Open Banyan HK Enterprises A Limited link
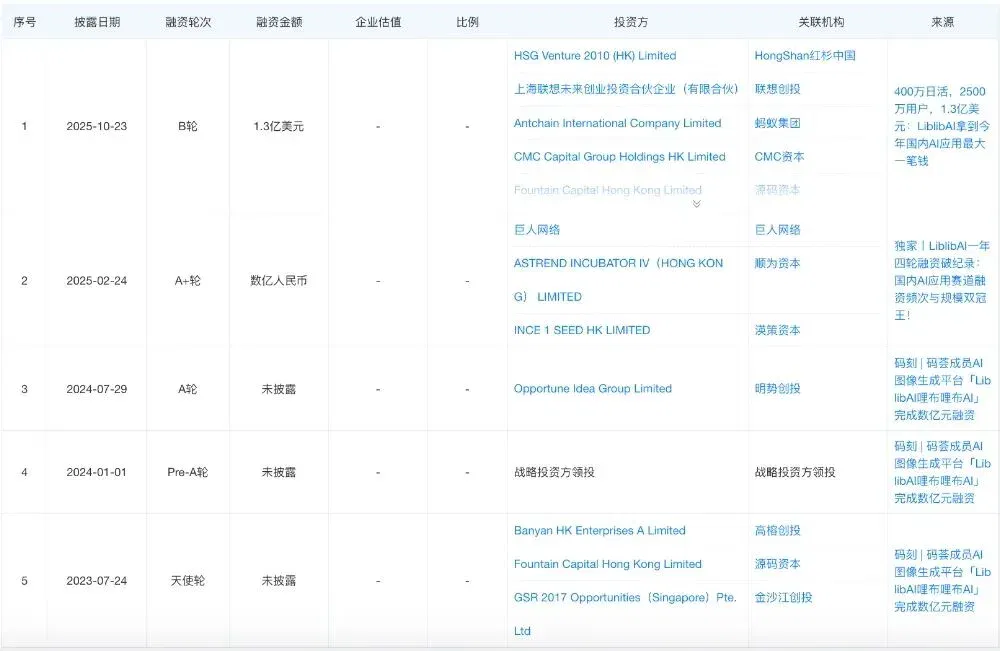Image resolution: width=1000 pixels, height=651 pixels. 599,530
